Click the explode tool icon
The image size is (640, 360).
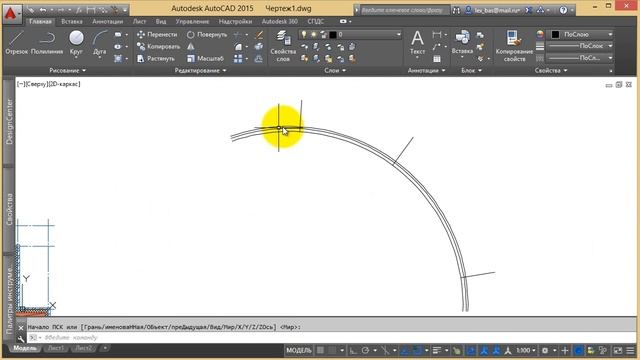258,47
